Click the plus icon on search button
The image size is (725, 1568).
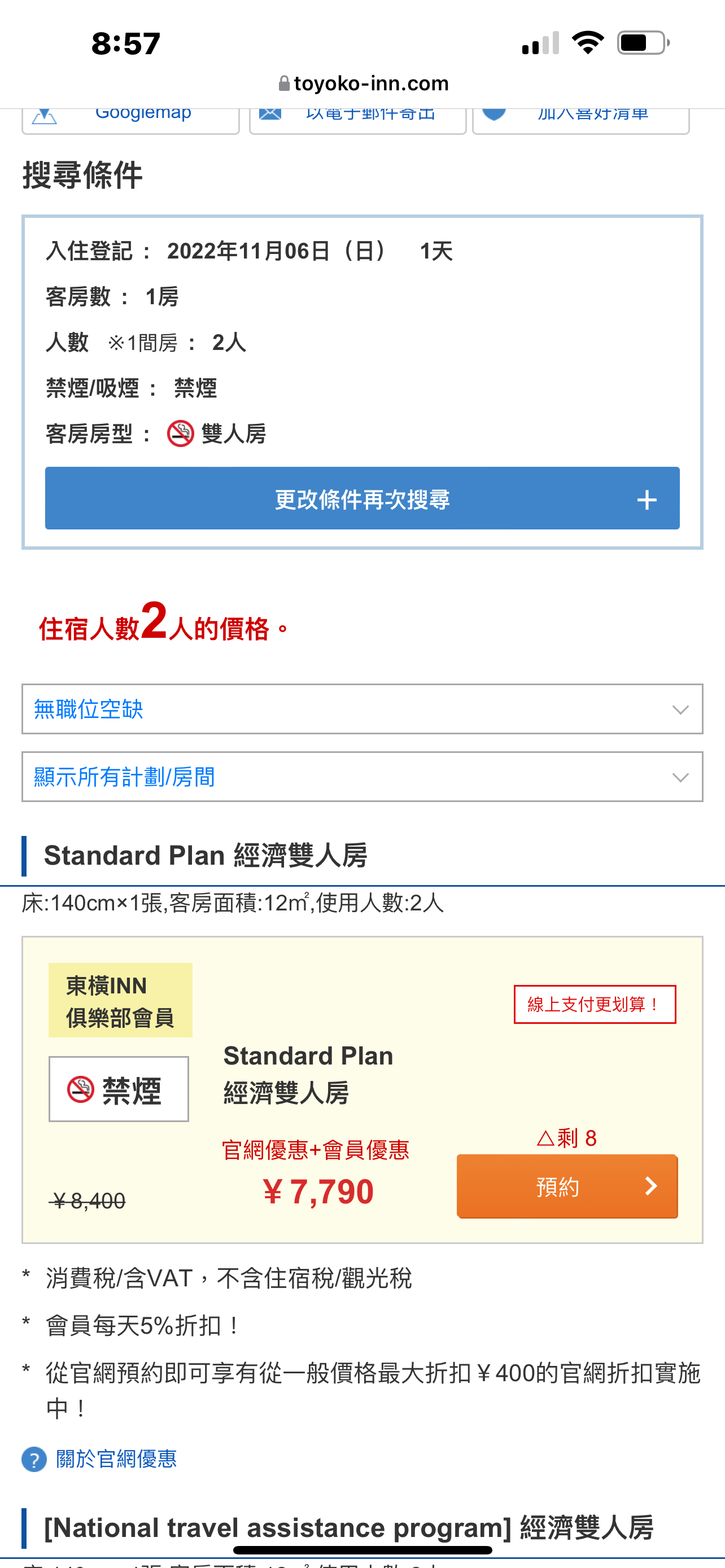pyautogui.click(x=647, y=500)
